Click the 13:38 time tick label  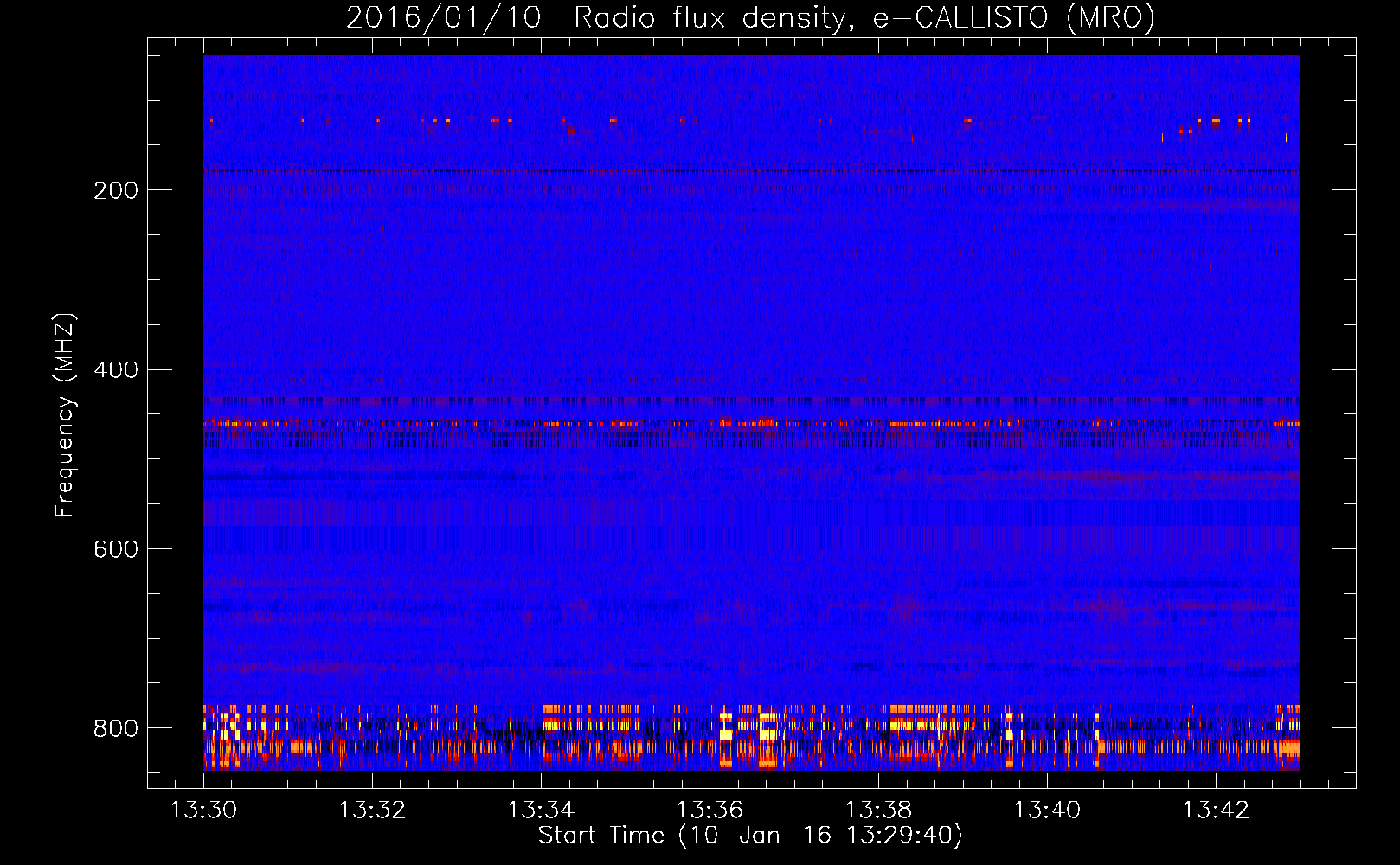[x=878, y=811]
